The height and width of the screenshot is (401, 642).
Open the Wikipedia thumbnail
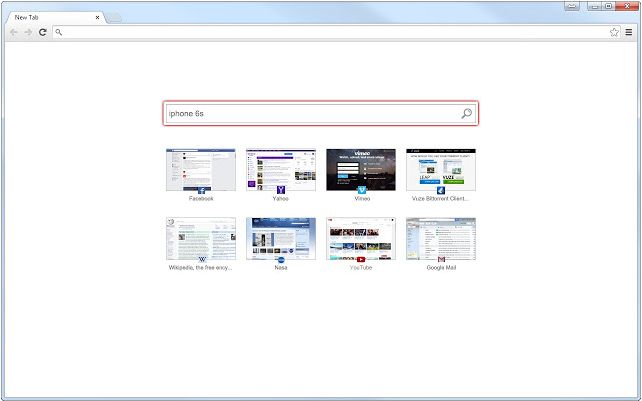pyautogui.click(x=201, y=238)
